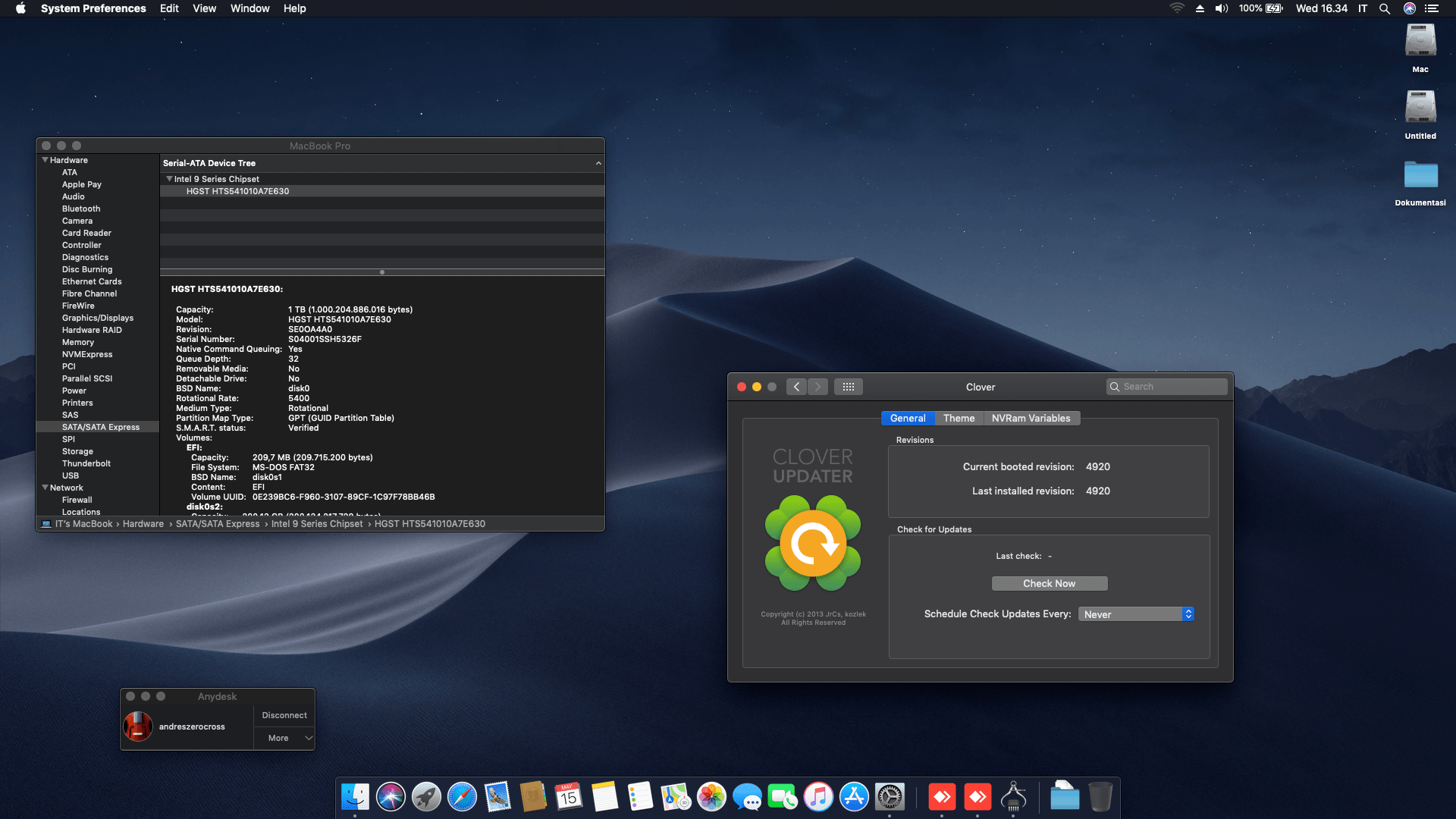
Task: Collapse the Hardware tree section
Action: point(45,160)
